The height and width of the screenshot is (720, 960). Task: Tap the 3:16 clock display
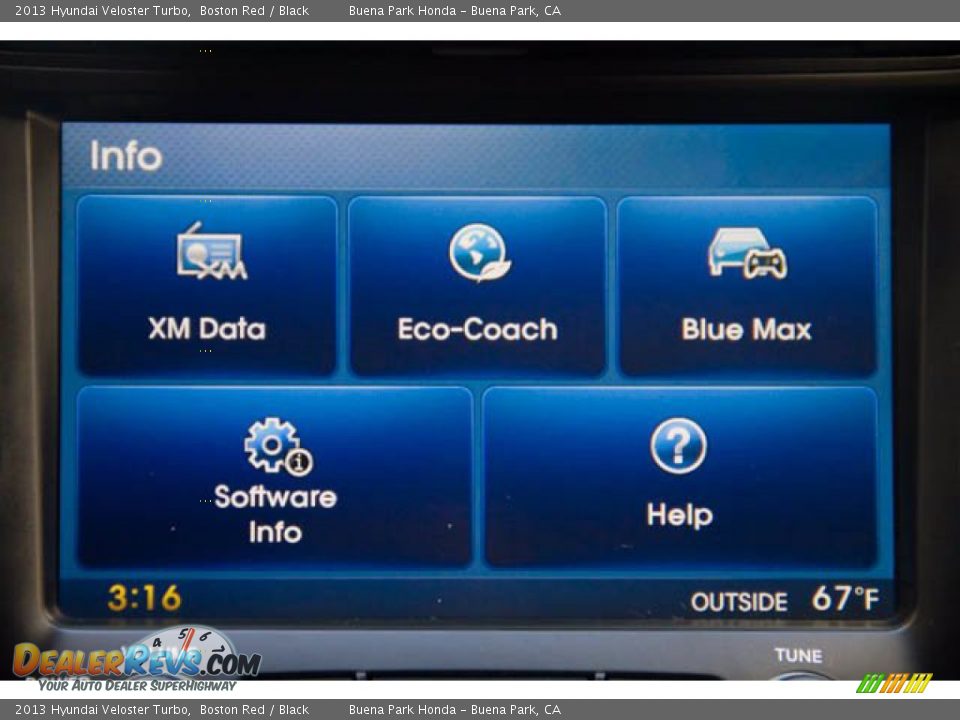[x=144, y=598]
